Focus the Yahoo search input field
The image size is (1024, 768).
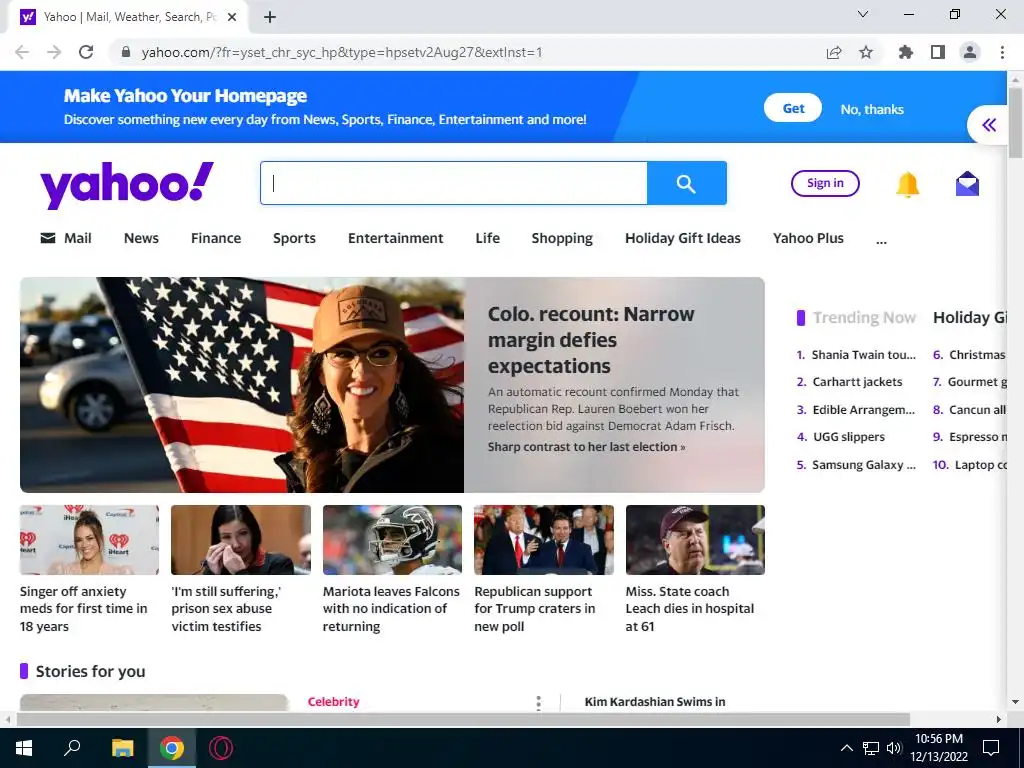(x=454, y=183)
